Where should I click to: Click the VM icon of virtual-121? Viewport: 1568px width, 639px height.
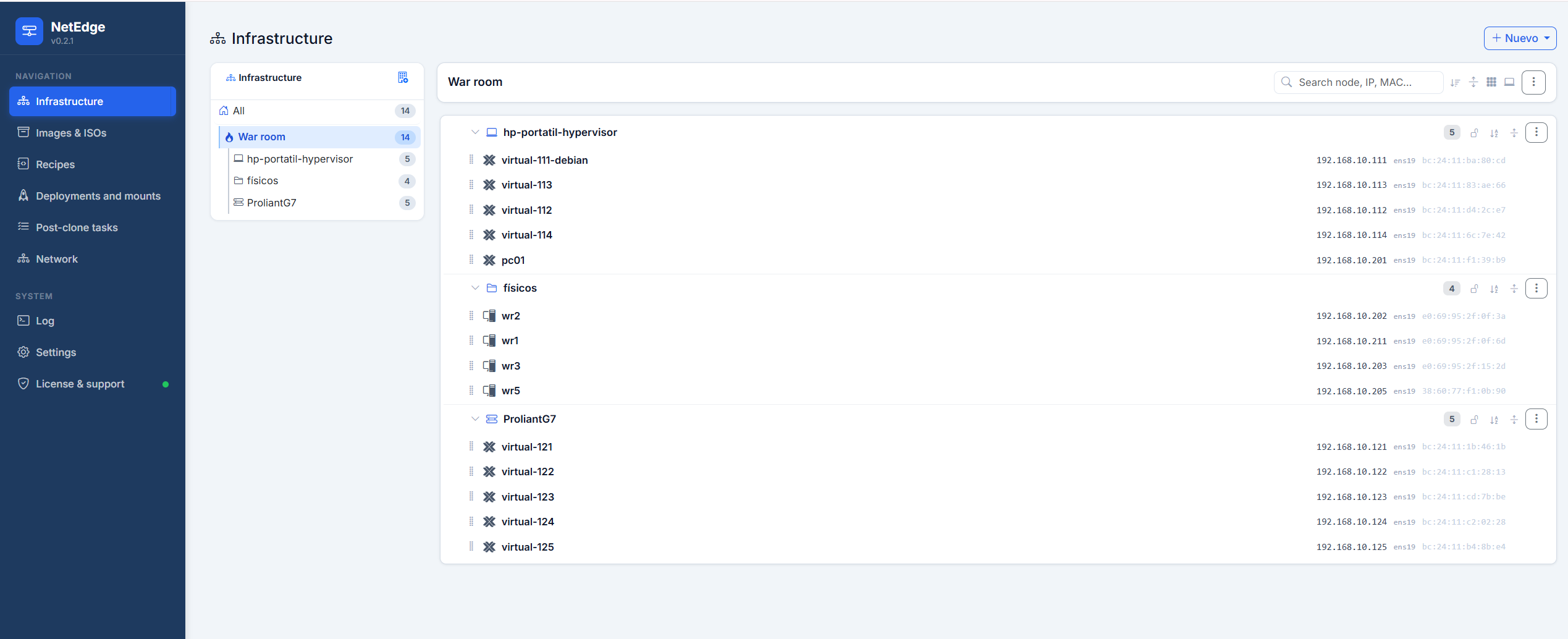coord(489,447)
